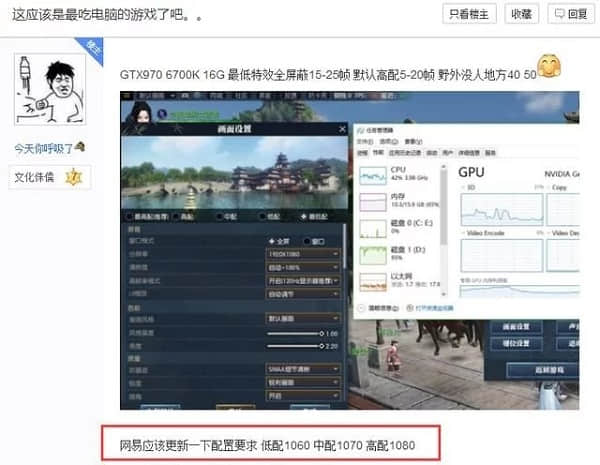
Task: Click the Task Manager title icon
Action: [x=360, y=131]
